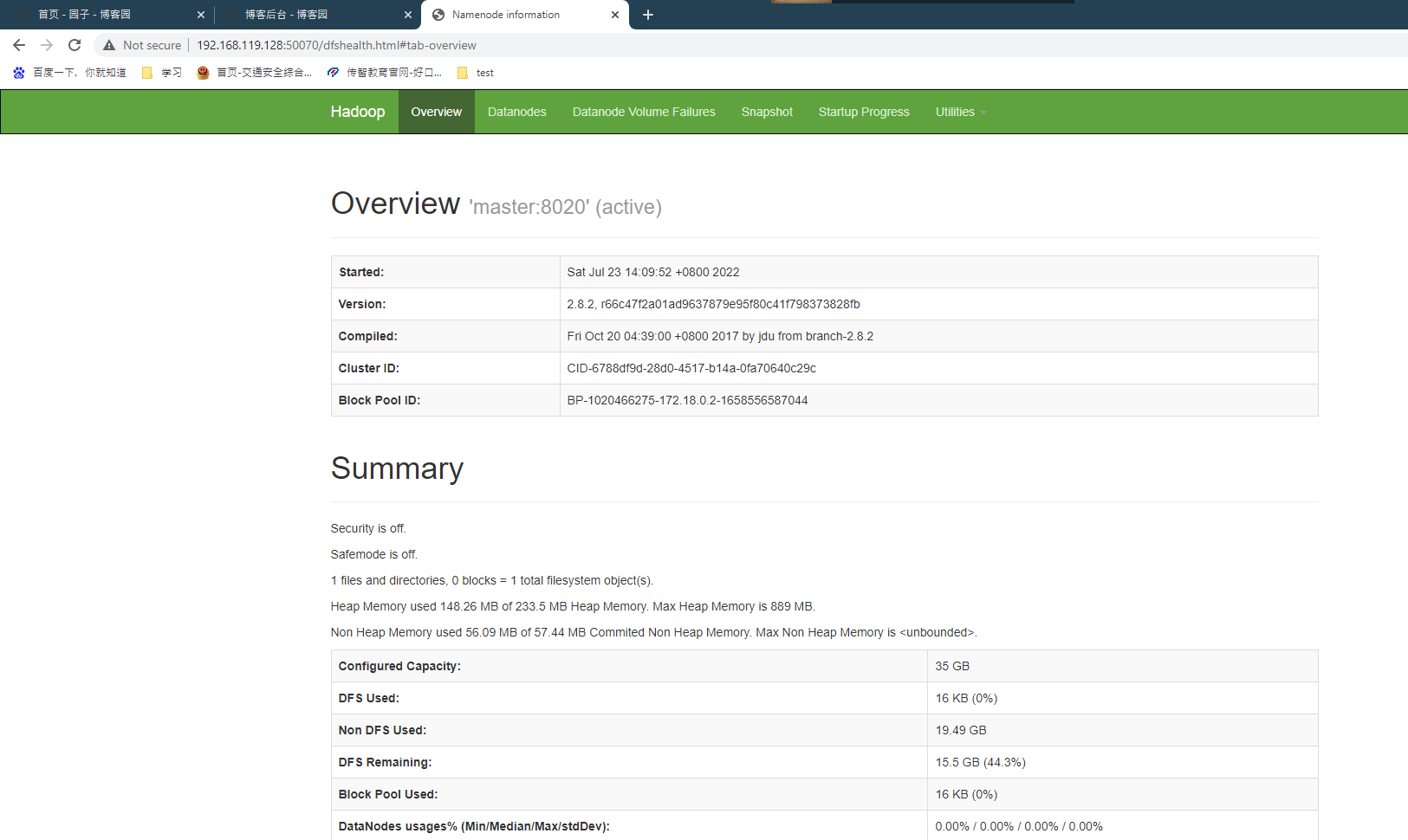Click the Hadoop brand link
The width and height of the screenshot is (1408, 840).
point(358,112)
